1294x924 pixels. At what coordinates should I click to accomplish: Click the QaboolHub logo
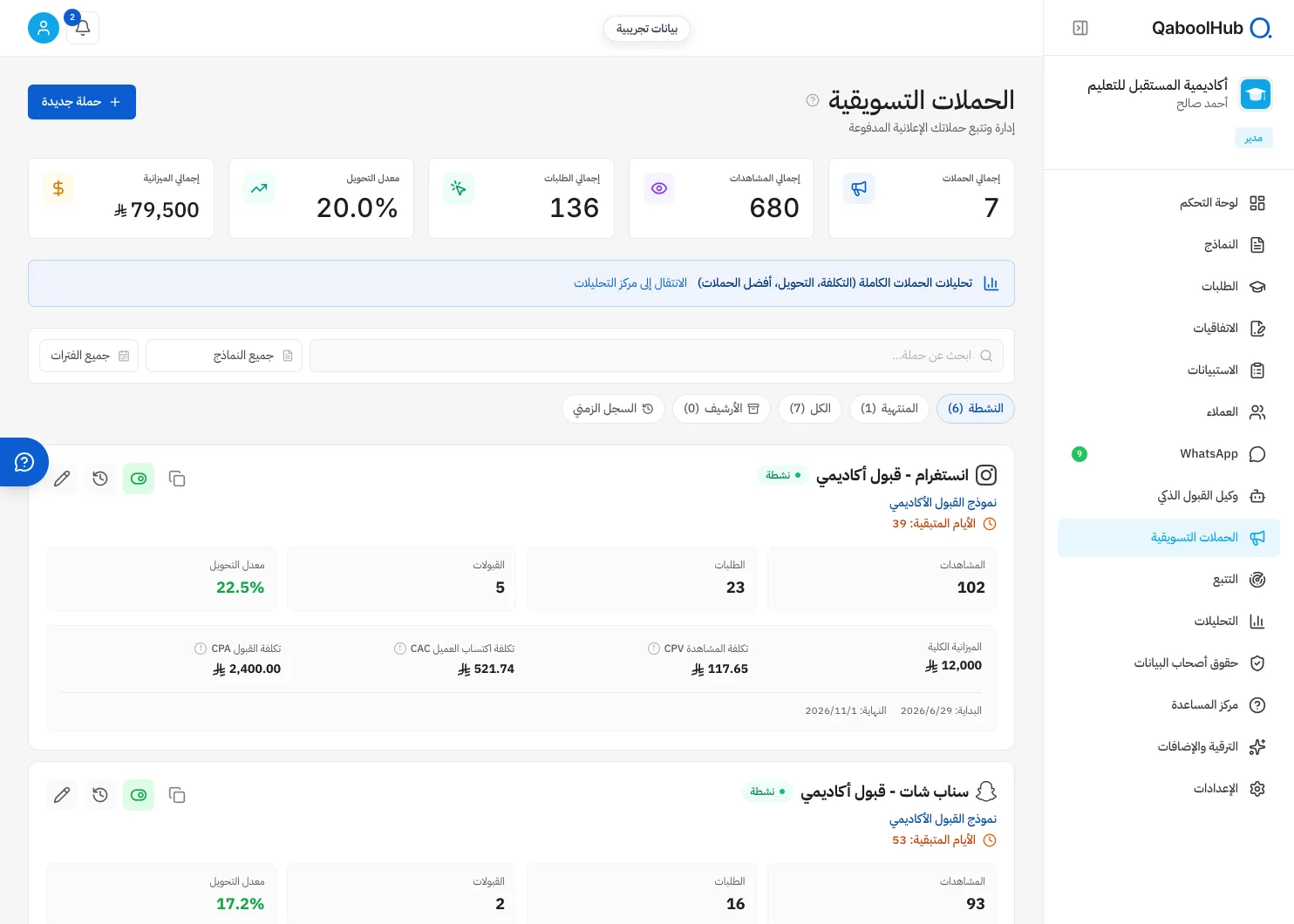tap(1212, 28)
